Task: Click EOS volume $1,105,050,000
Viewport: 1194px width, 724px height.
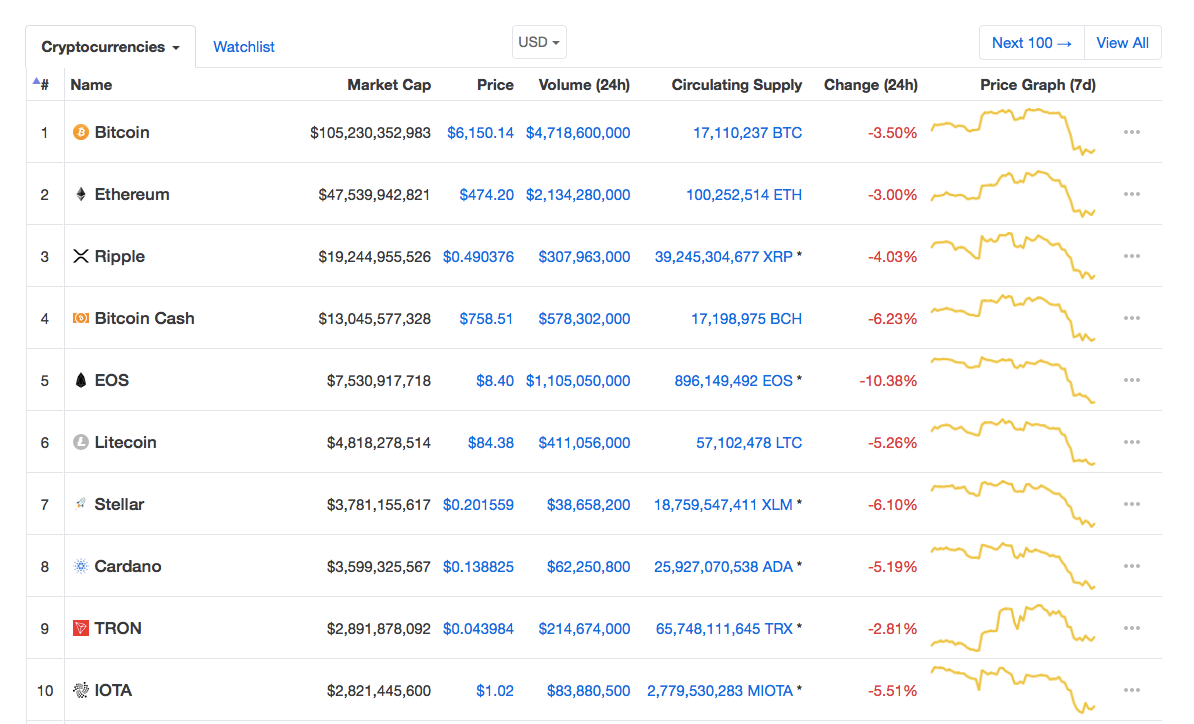Action: pyautogui.click(x=578, y=381)
